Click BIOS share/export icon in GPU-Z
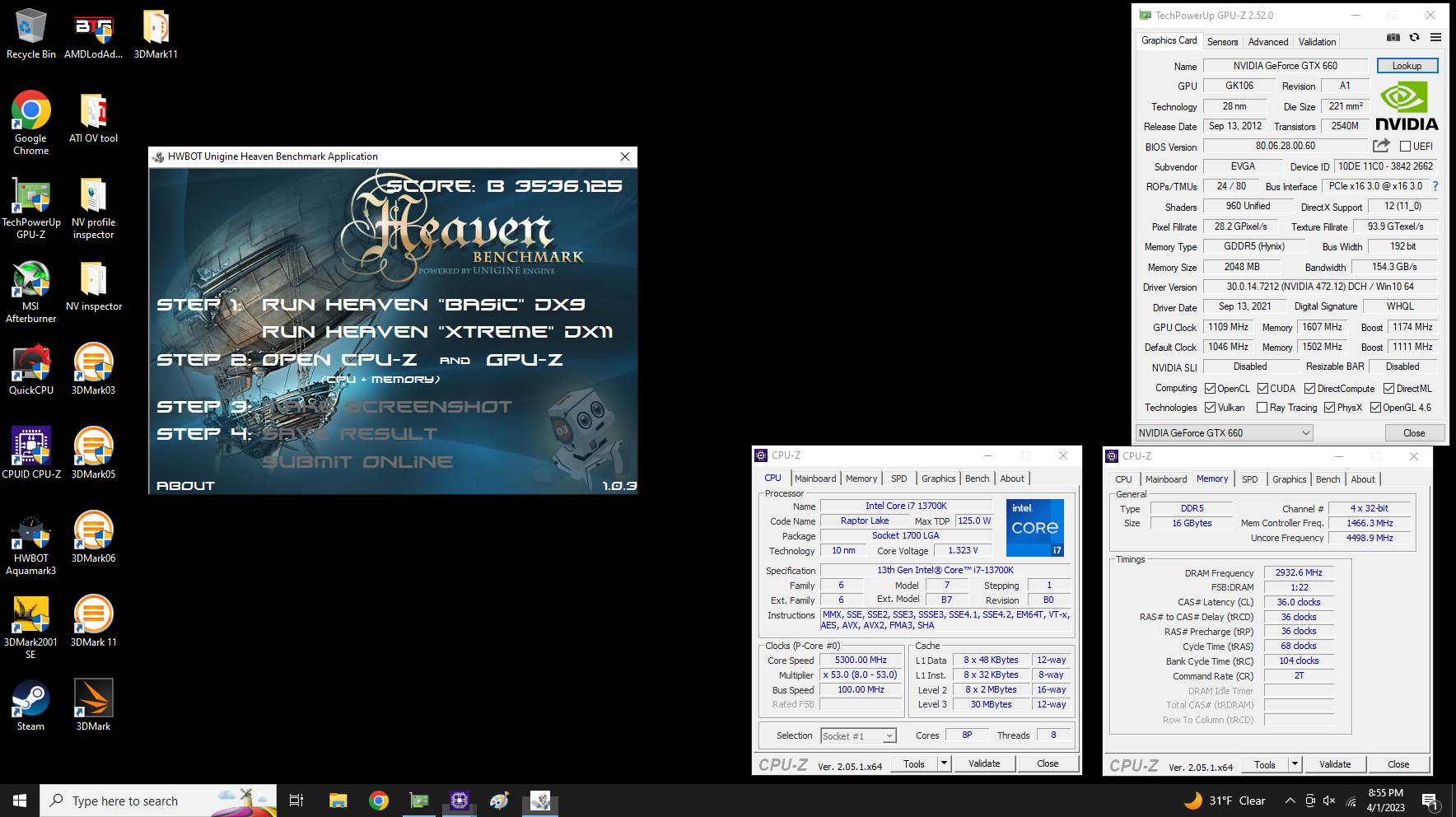This screenshot has height=817, width=1456. click(x=1381, y=146)
